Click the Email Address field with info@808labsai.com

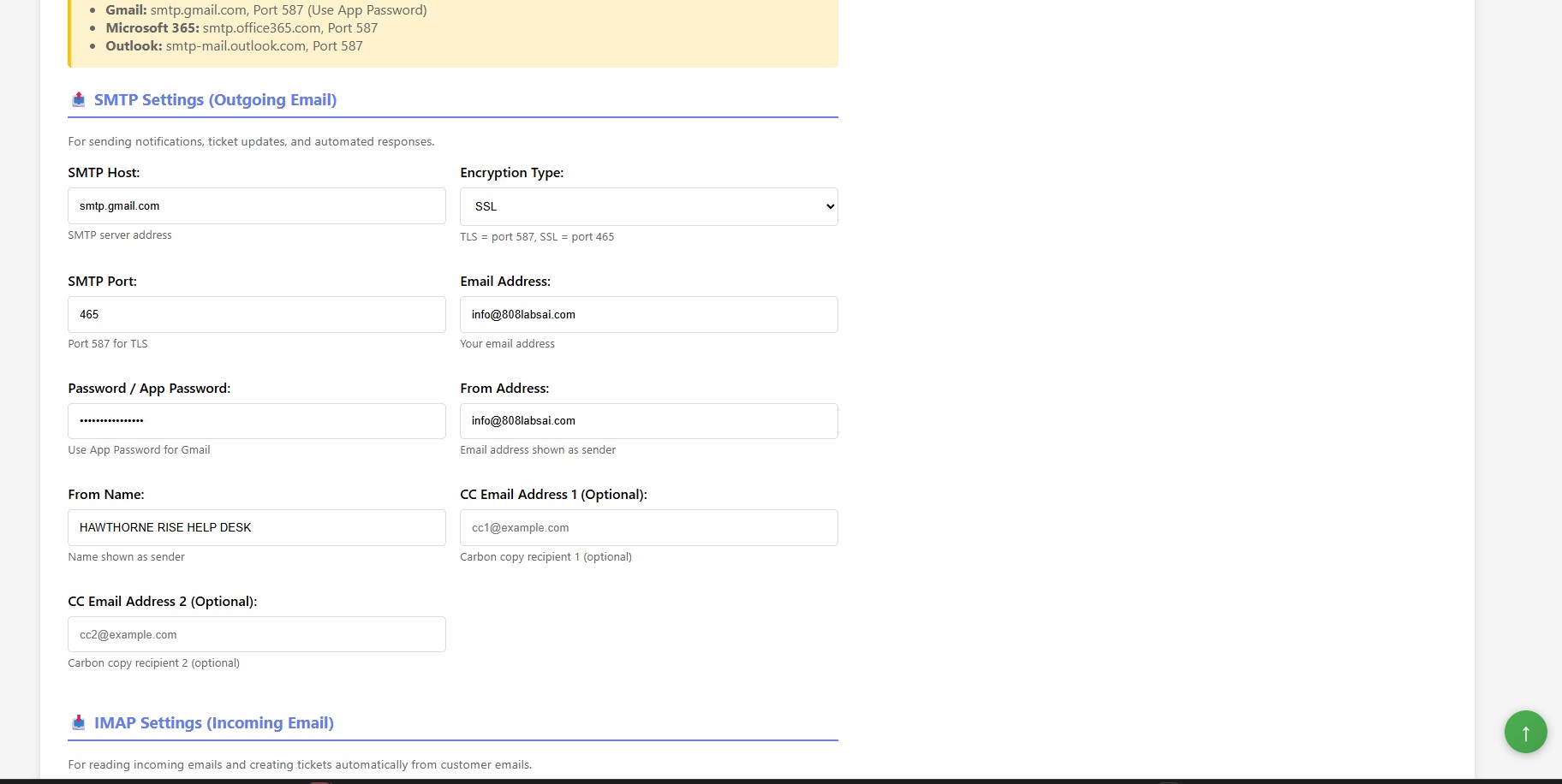pyautogui.click(x=648, y=314)
